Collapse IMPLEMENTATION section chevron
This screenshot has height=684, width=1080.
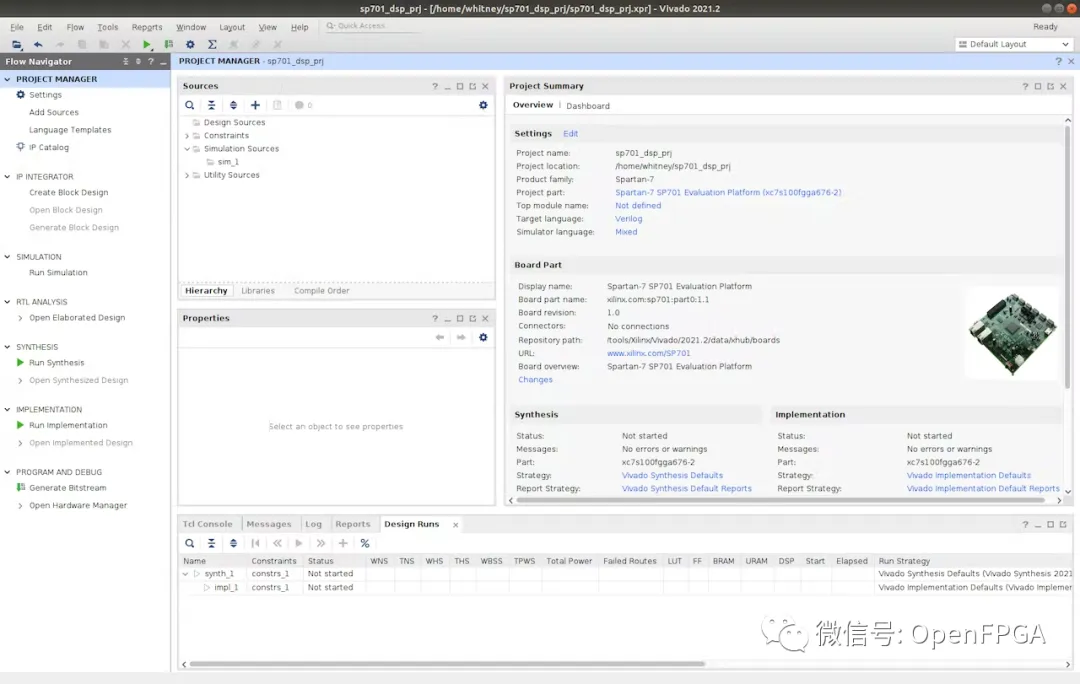[x=8, y=409]
